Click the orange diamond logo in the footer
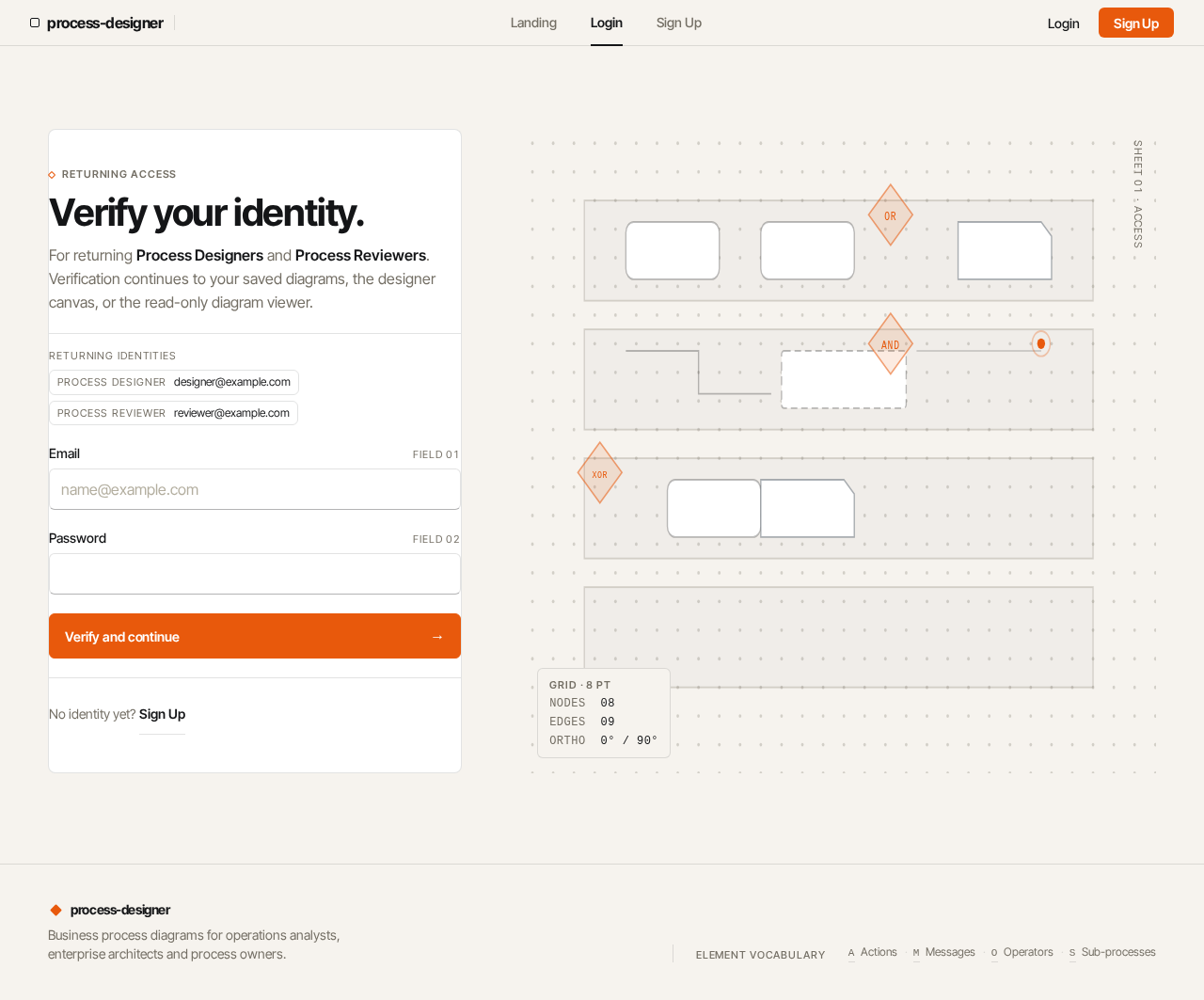The width and height of the screenshot is (1204, 1000). tap(55, 910)
